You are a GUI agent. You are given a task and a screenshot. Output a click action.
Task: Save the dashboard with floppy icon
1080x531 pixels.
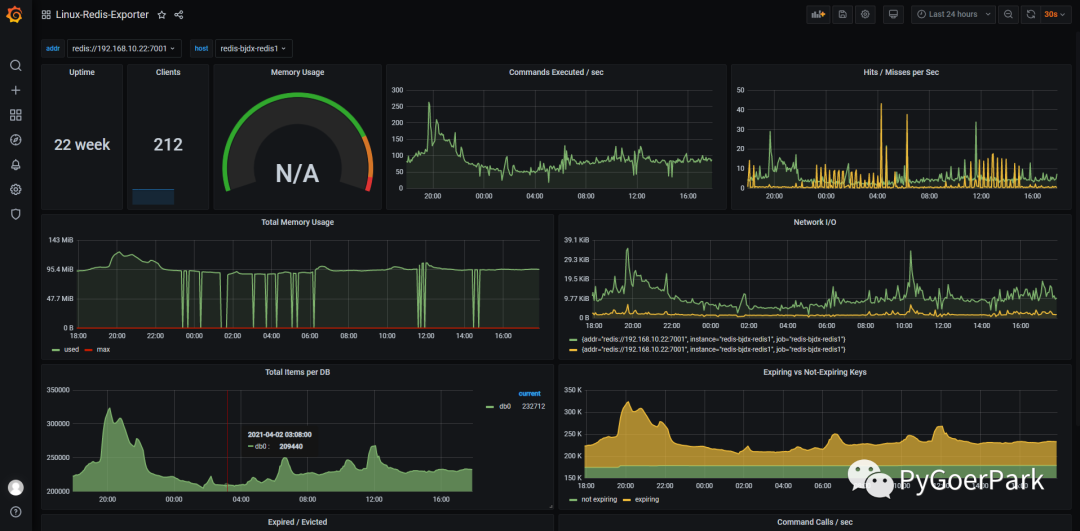click(x=842, y=14)
